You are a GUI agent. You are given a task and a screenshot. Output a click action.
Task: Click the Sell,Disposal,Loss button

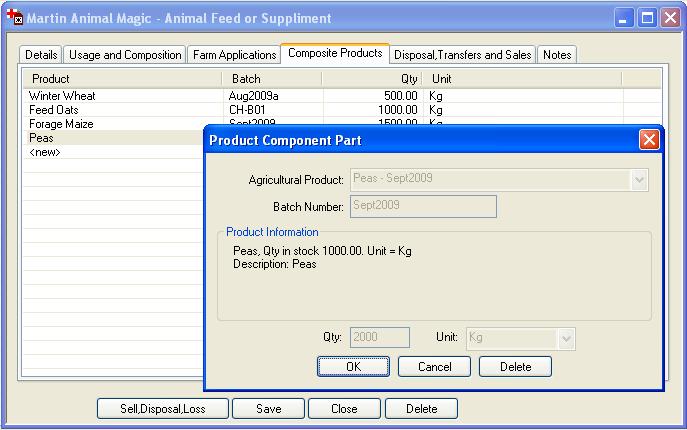pos(162,408)
